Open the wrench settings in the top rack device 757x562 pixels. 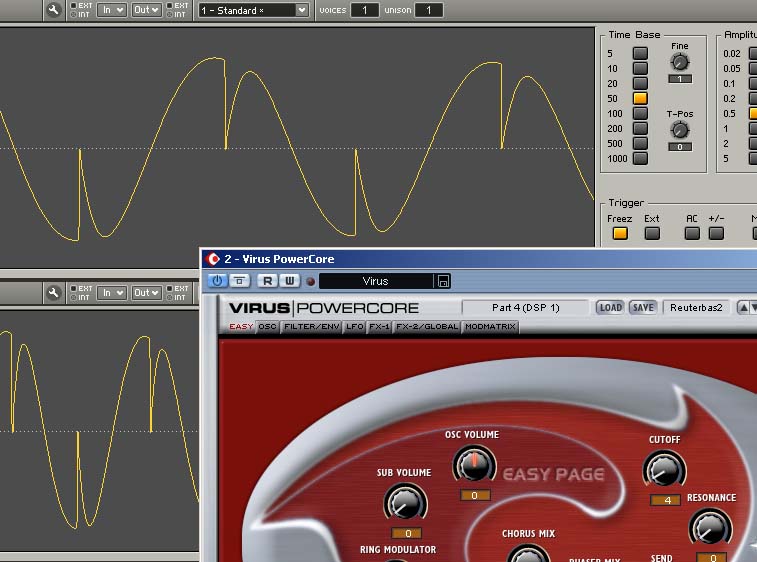click(54, 10)
